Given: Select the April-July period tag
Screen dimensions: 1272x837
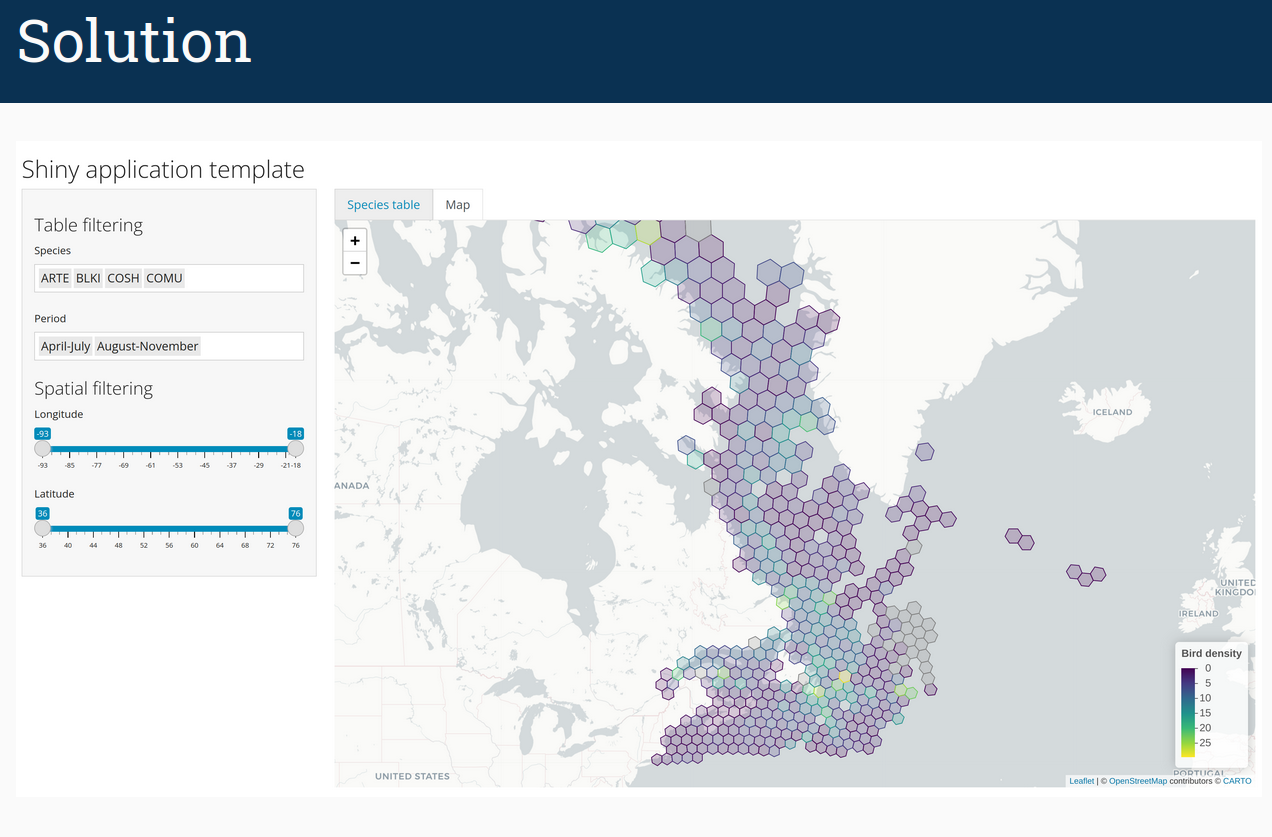Looking at the screenshot, I should (65, 346).
